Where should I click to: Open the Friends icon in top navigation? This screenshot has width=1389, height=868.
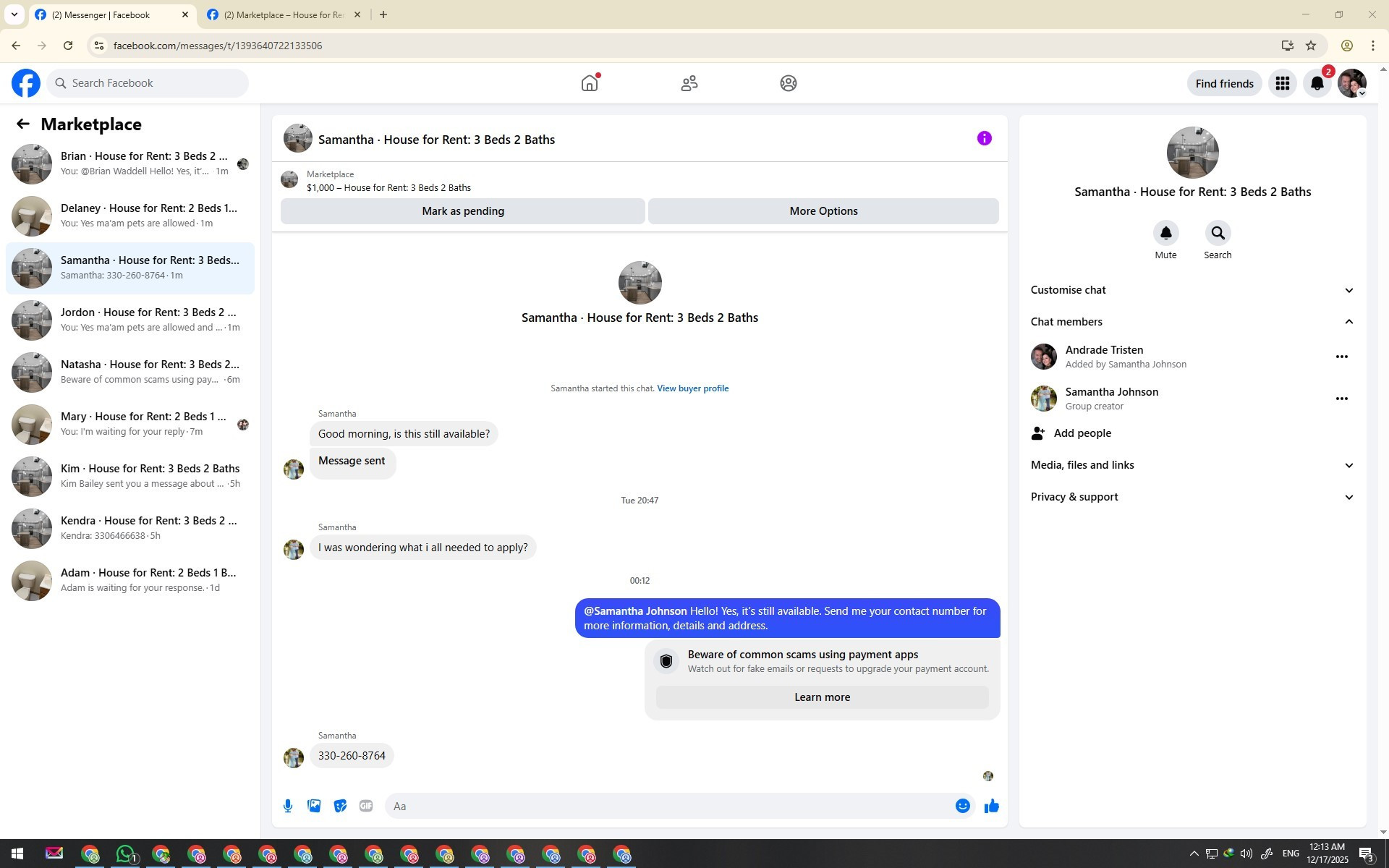click(689, 83)
